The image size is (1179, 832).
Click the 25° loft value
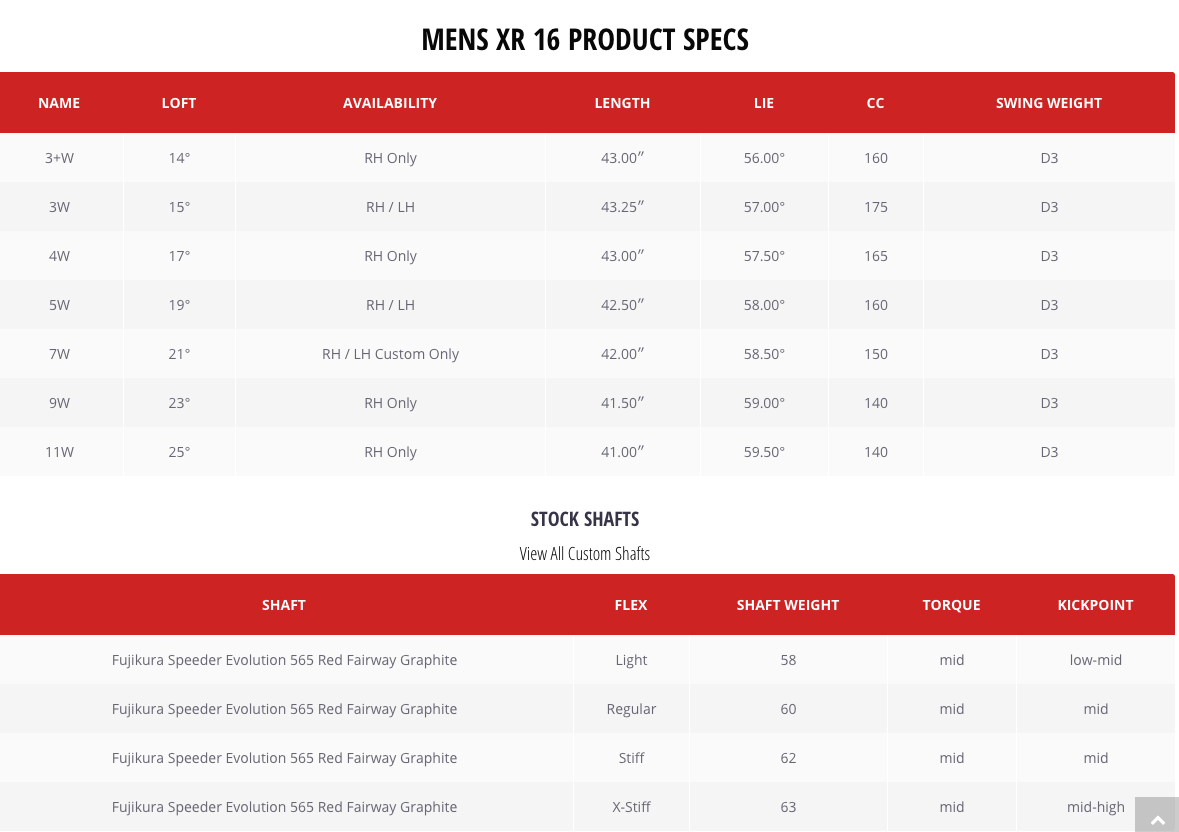(x=179, y=451)
